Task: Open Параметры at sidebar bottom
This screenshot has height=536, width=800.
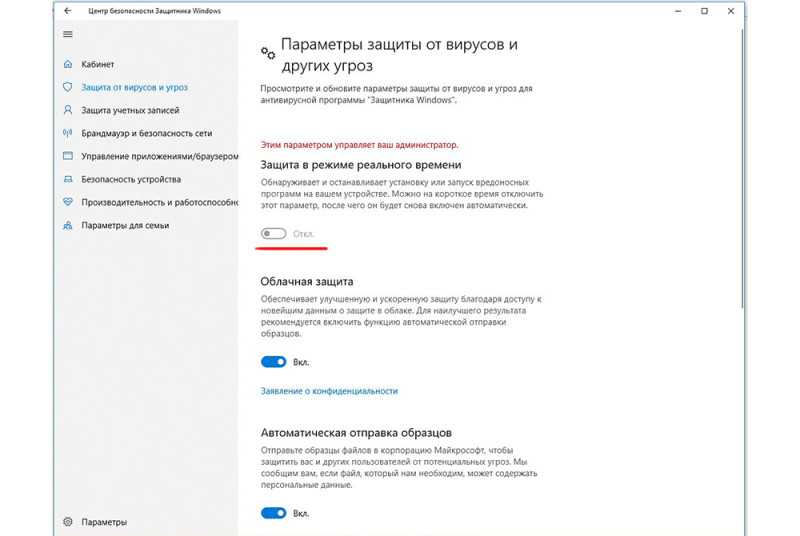Action: point(104,522)
